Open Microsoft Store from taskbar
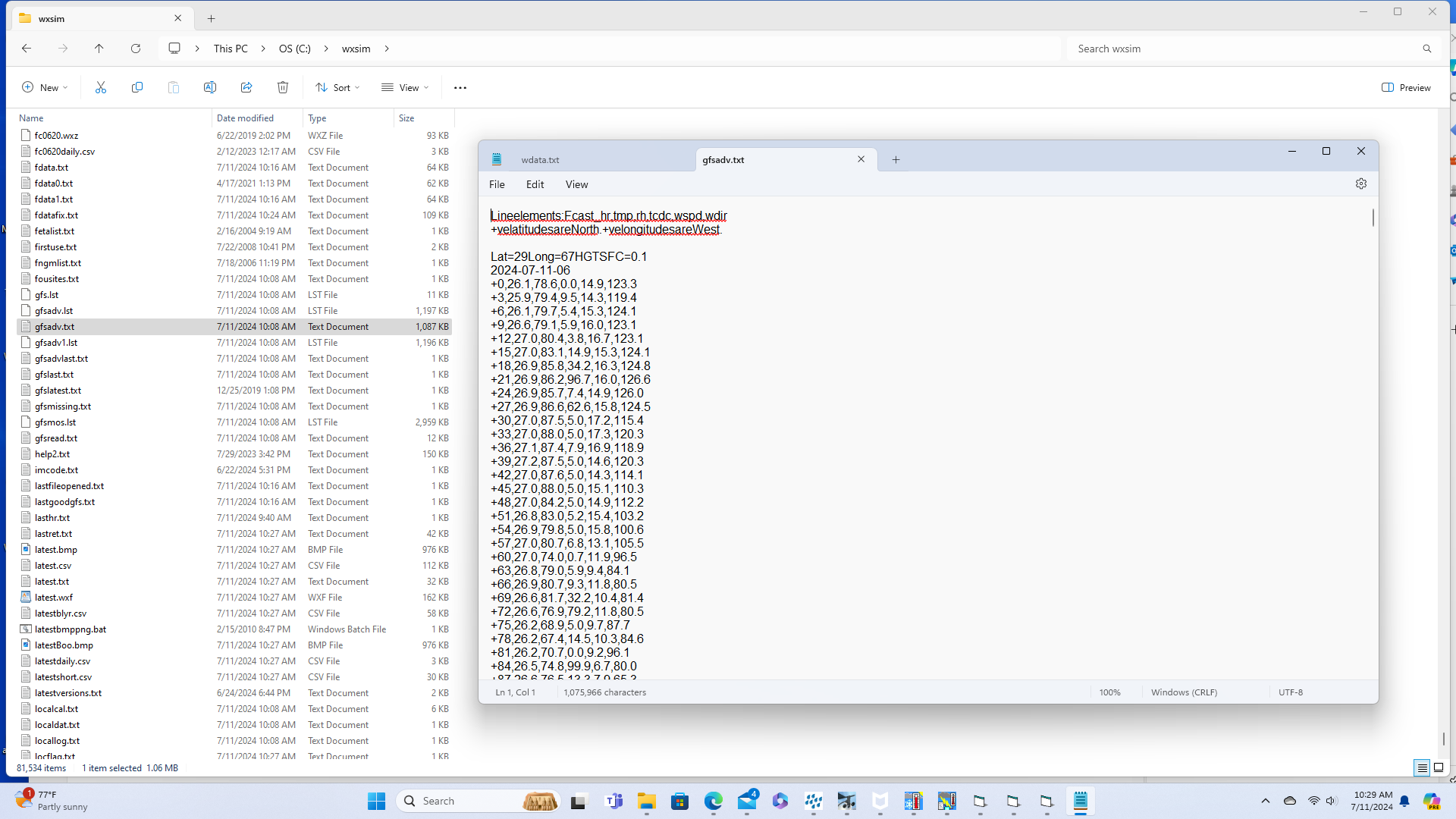1456x819 pixels. point(680,801)
